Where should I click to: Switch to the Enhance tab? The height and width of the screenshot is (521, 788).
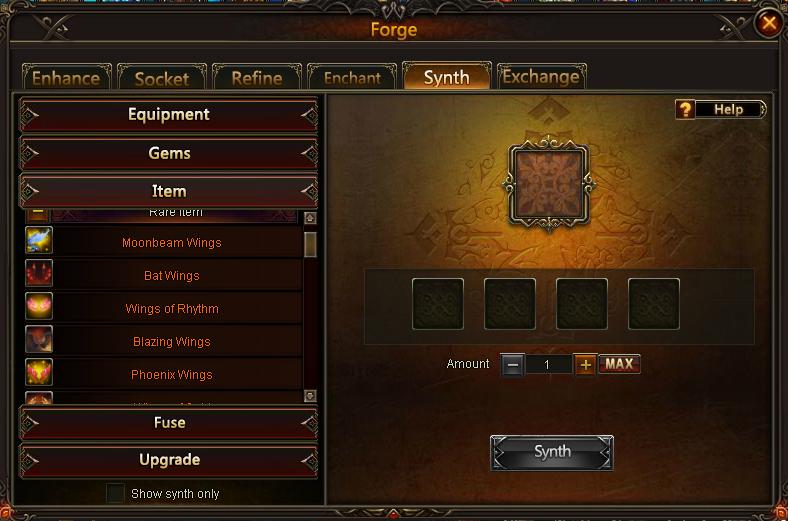66,77
